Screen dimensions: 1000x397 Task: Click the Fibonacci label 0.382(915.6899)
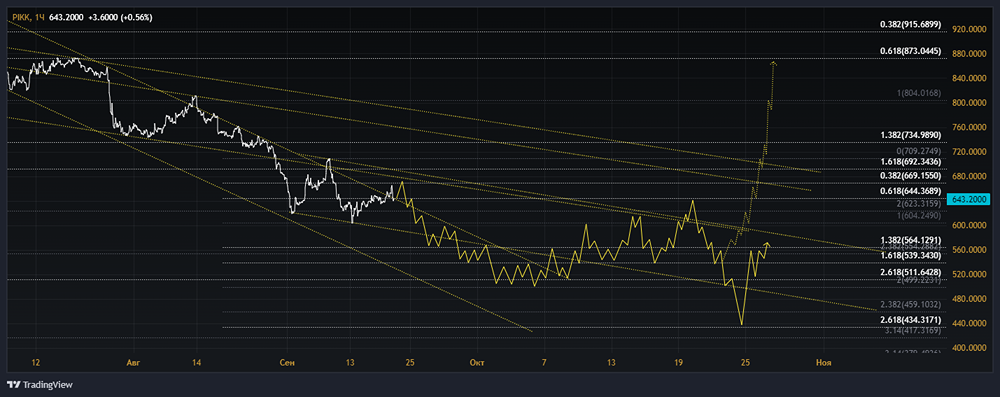point(911,24)
